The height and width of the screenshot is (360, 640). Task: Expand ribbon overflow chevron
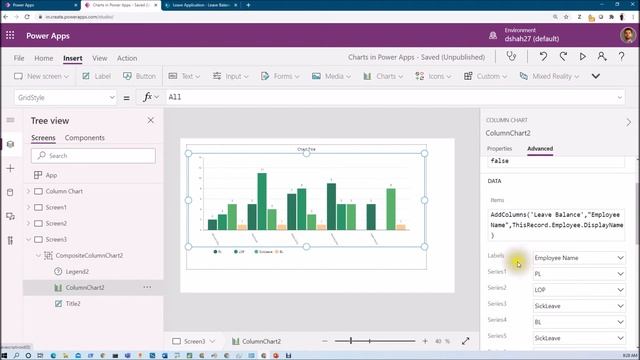coord(596,76)
